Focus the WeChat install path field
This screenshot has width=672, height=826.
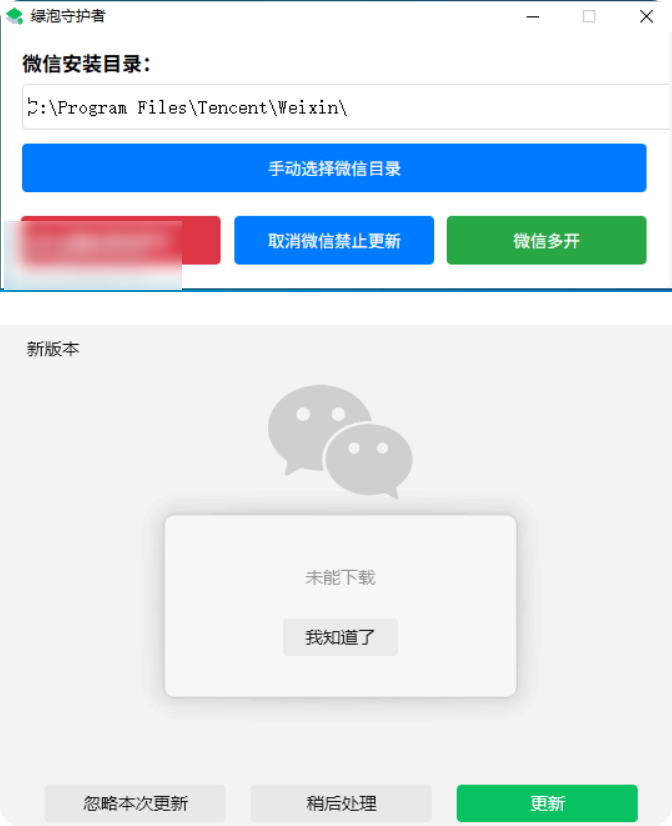pyautogui.click(x=347, y=107)
